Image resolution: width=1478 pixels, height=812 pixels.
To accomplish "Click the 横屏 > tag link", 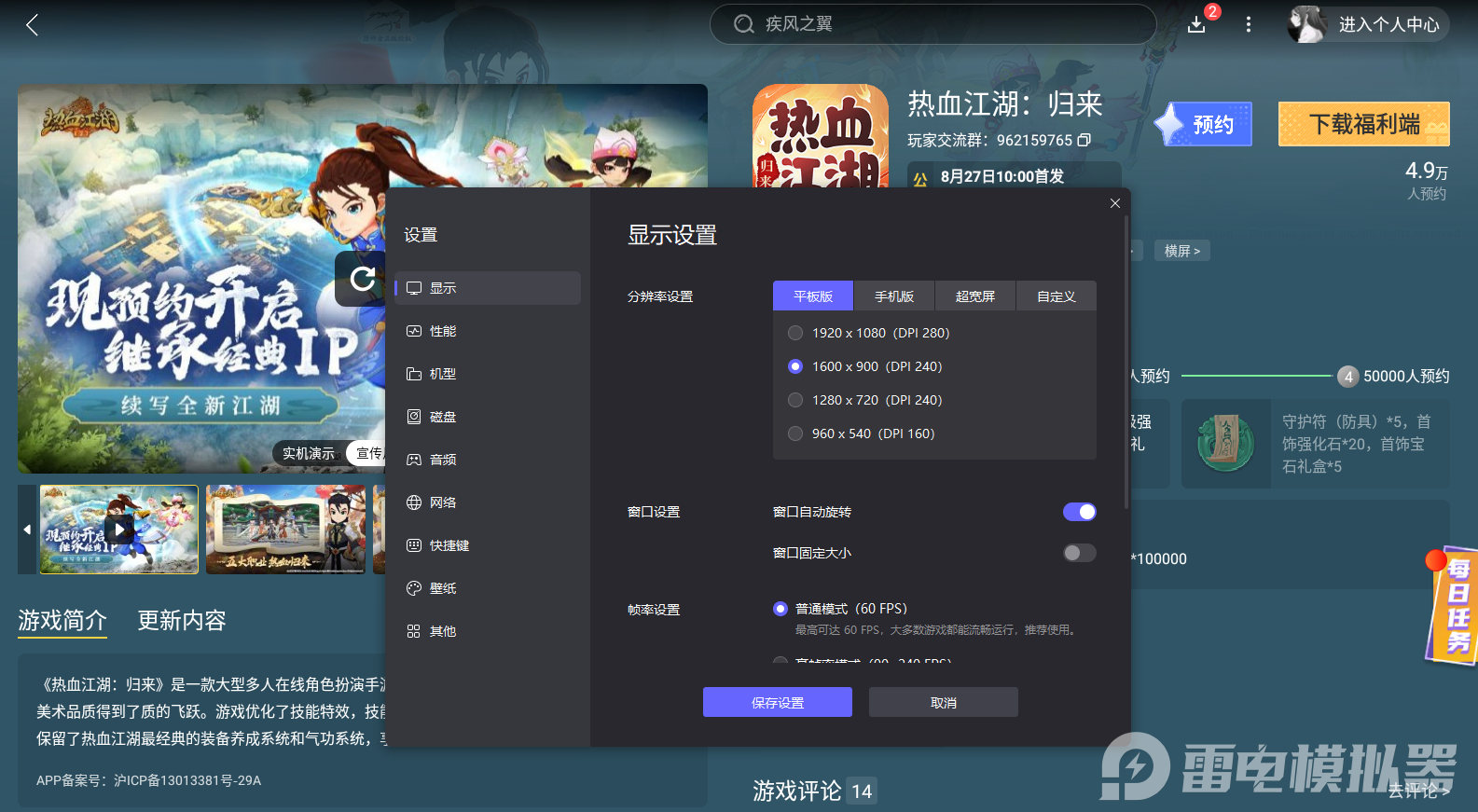I will (1182, 251).
